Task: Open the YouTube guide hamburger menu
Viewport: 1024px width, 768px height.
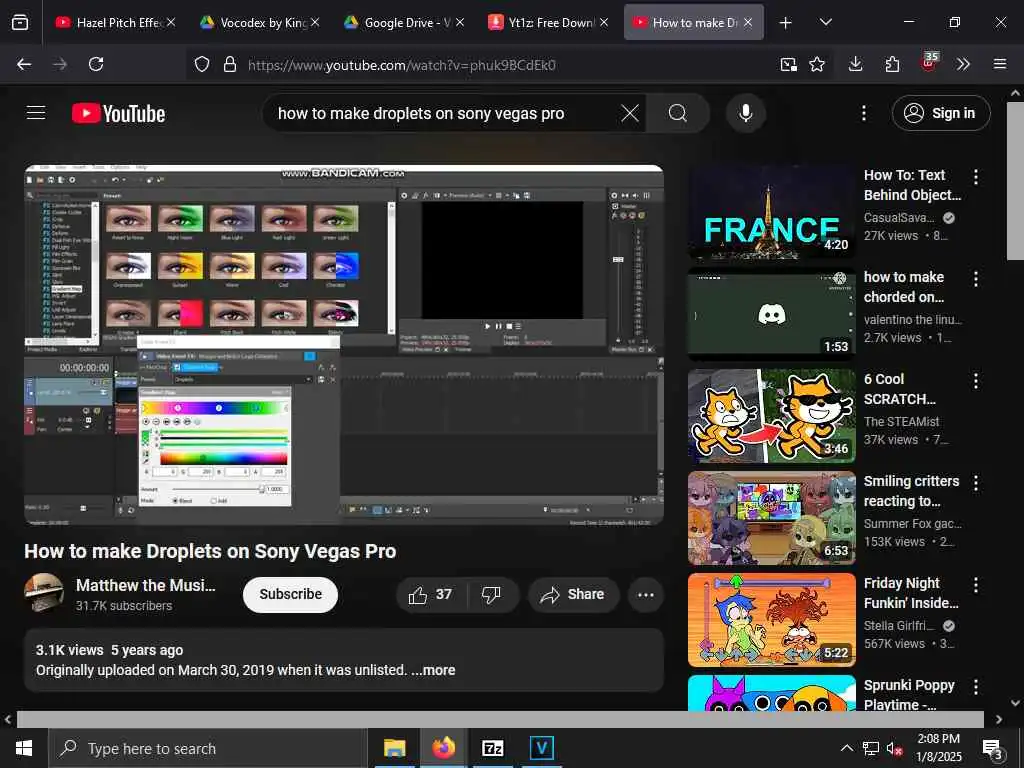Action: (x=36, y=113)
